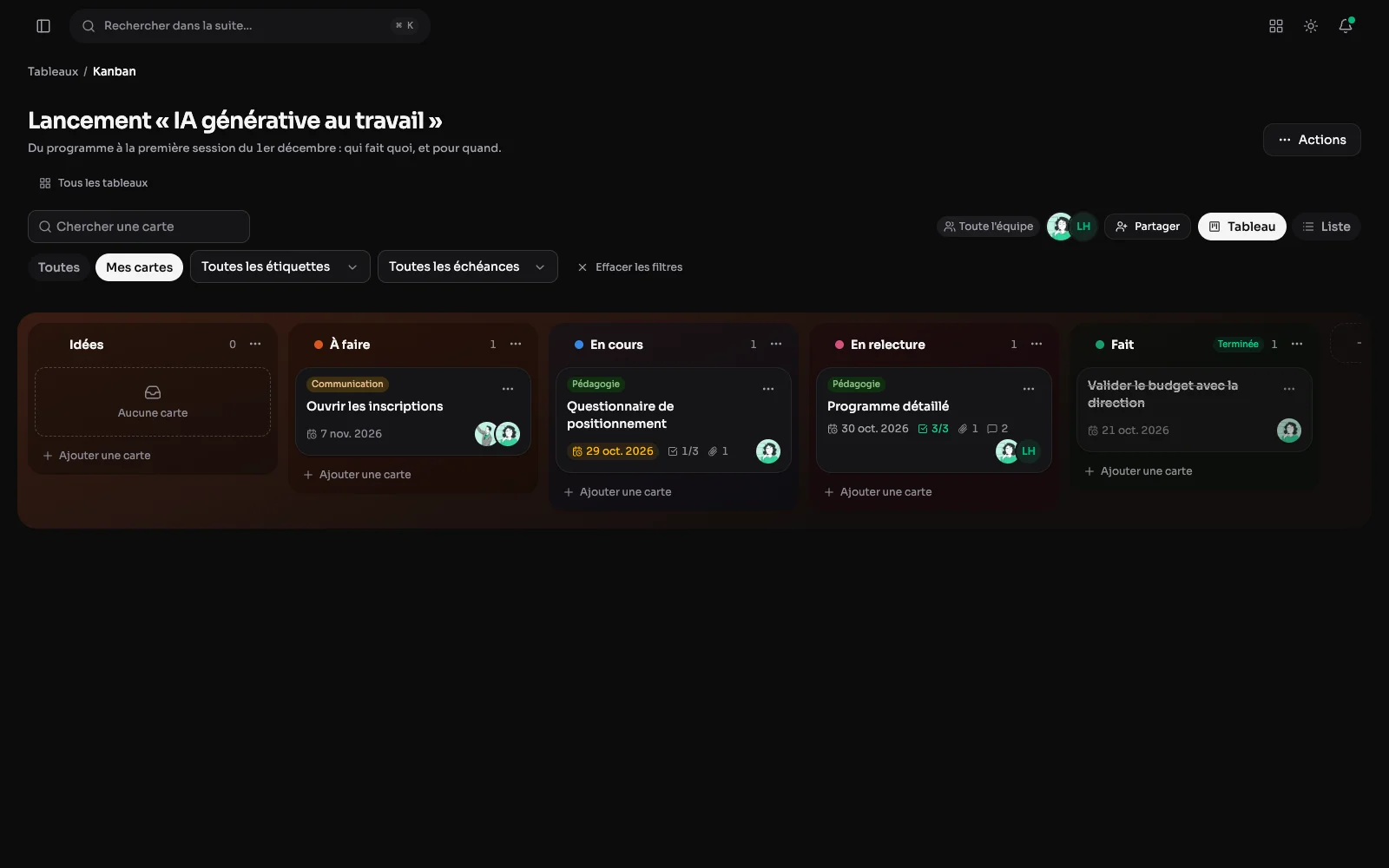The image size is (1389, 868).
Task: Open options for Valider le budget card
Action: pyautogui.click(x=1289, y=389)
